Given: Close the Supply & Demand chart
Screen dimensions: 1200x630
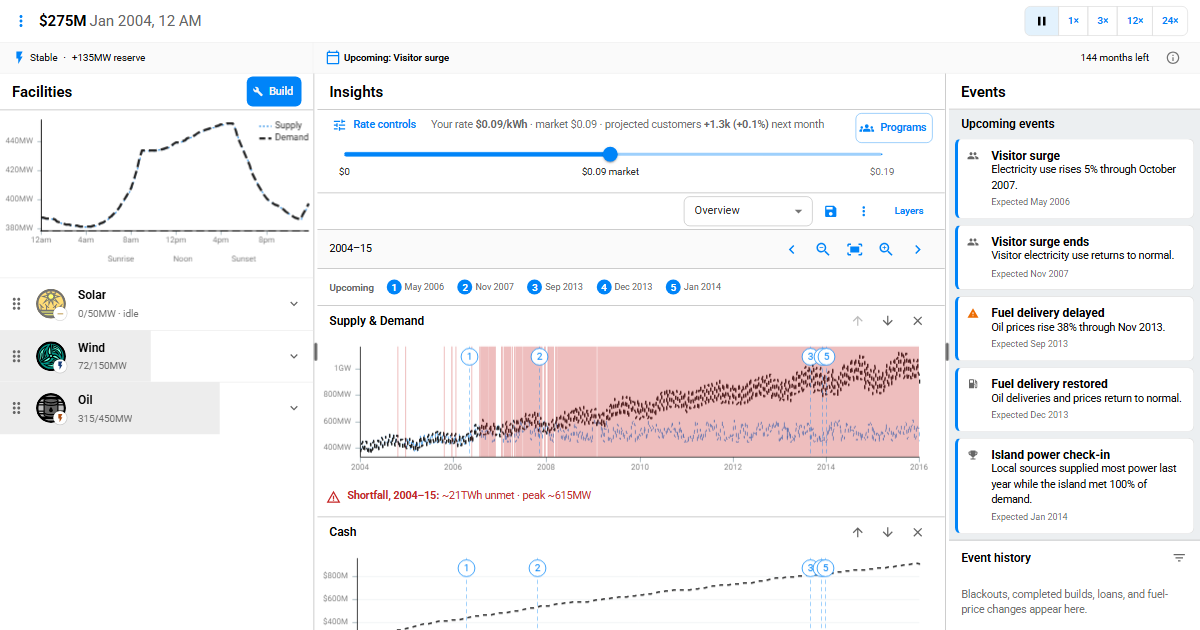Looking at the screenshot, I should pos(918,321).
